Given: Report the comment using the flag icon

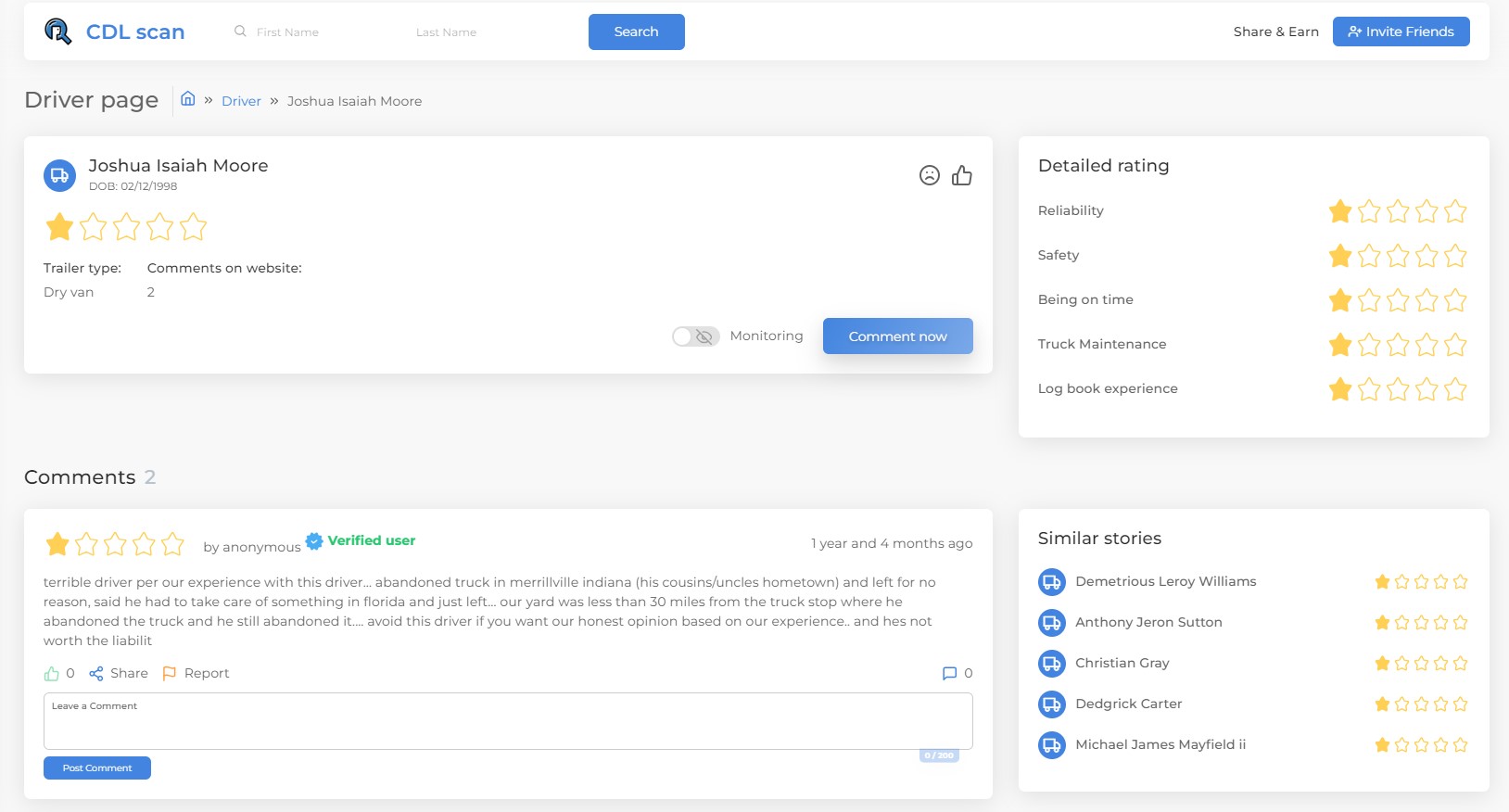Looking at the screenshot, I should [170, 674].
